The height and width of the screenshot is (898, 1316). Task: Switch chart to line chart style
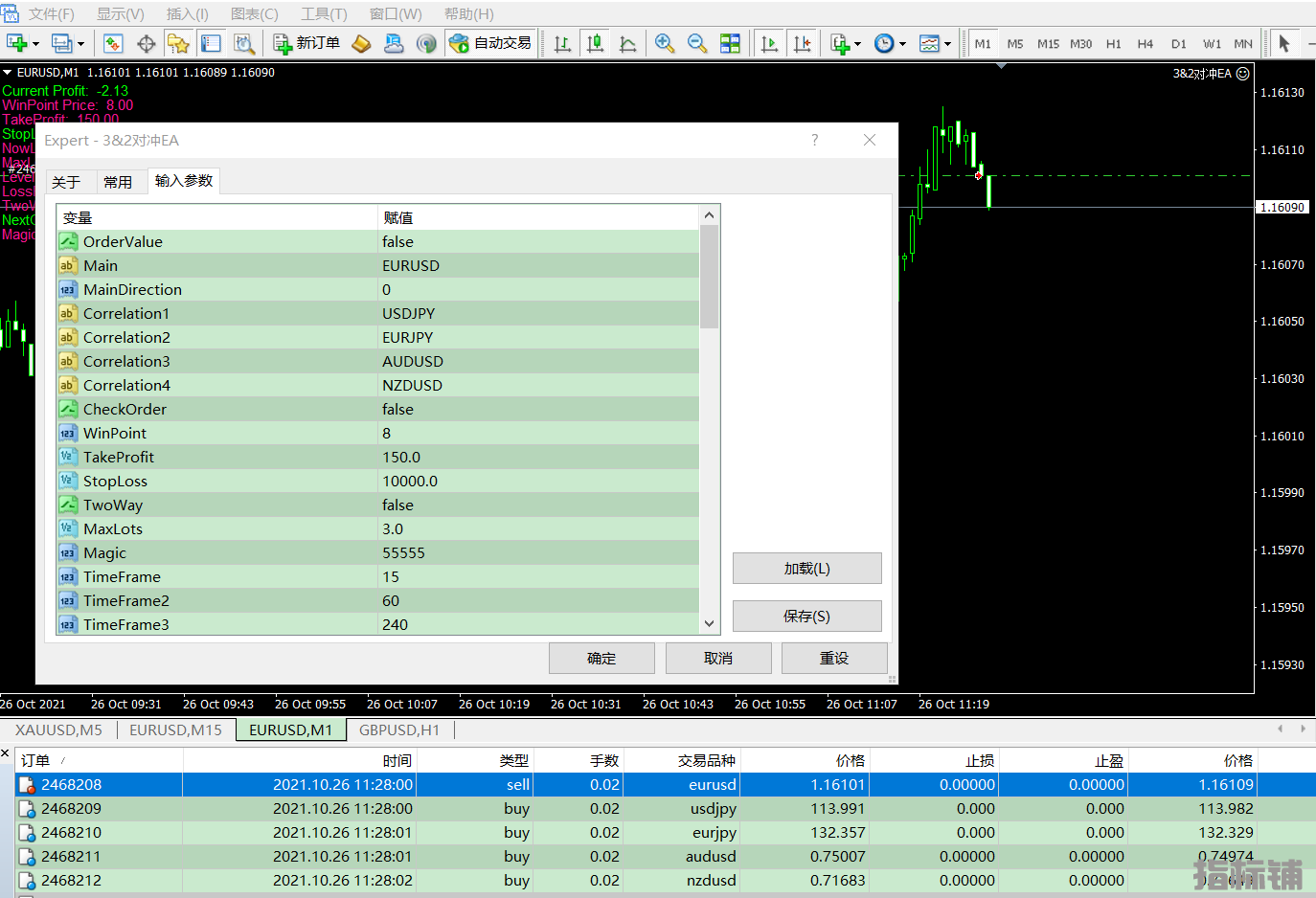627,43
